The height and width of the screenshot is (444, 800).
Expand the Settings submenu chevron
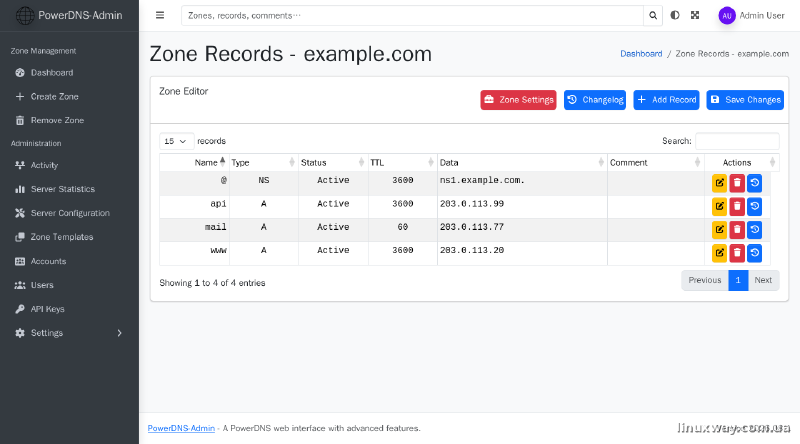click(119, 333)
